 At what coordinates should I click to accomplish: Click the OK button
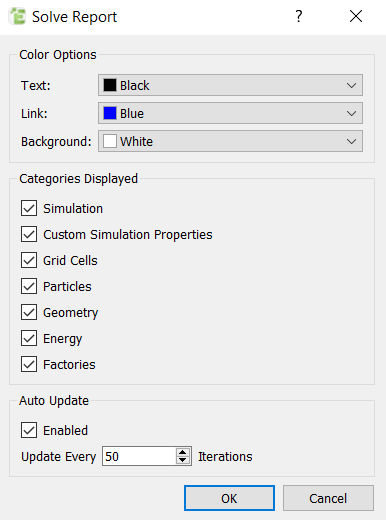[229, 498]
